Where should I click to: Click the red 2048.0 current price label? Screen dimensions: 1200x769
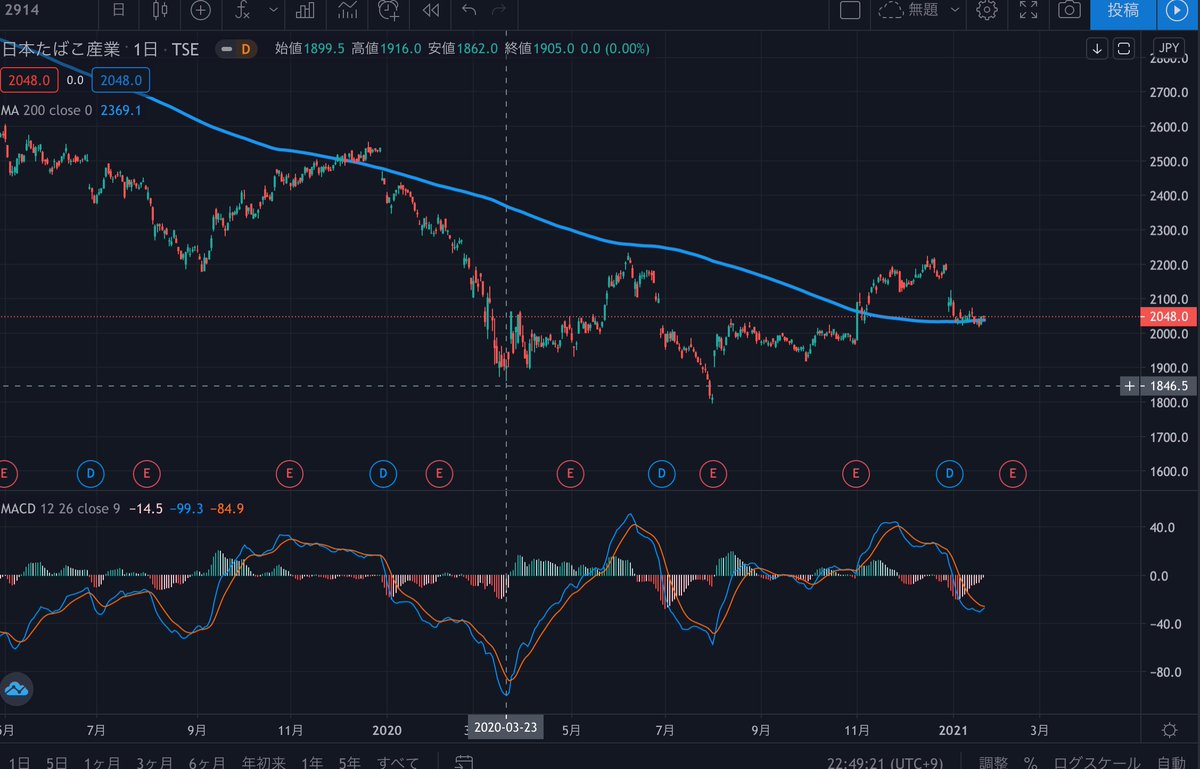coord(1168,317)
